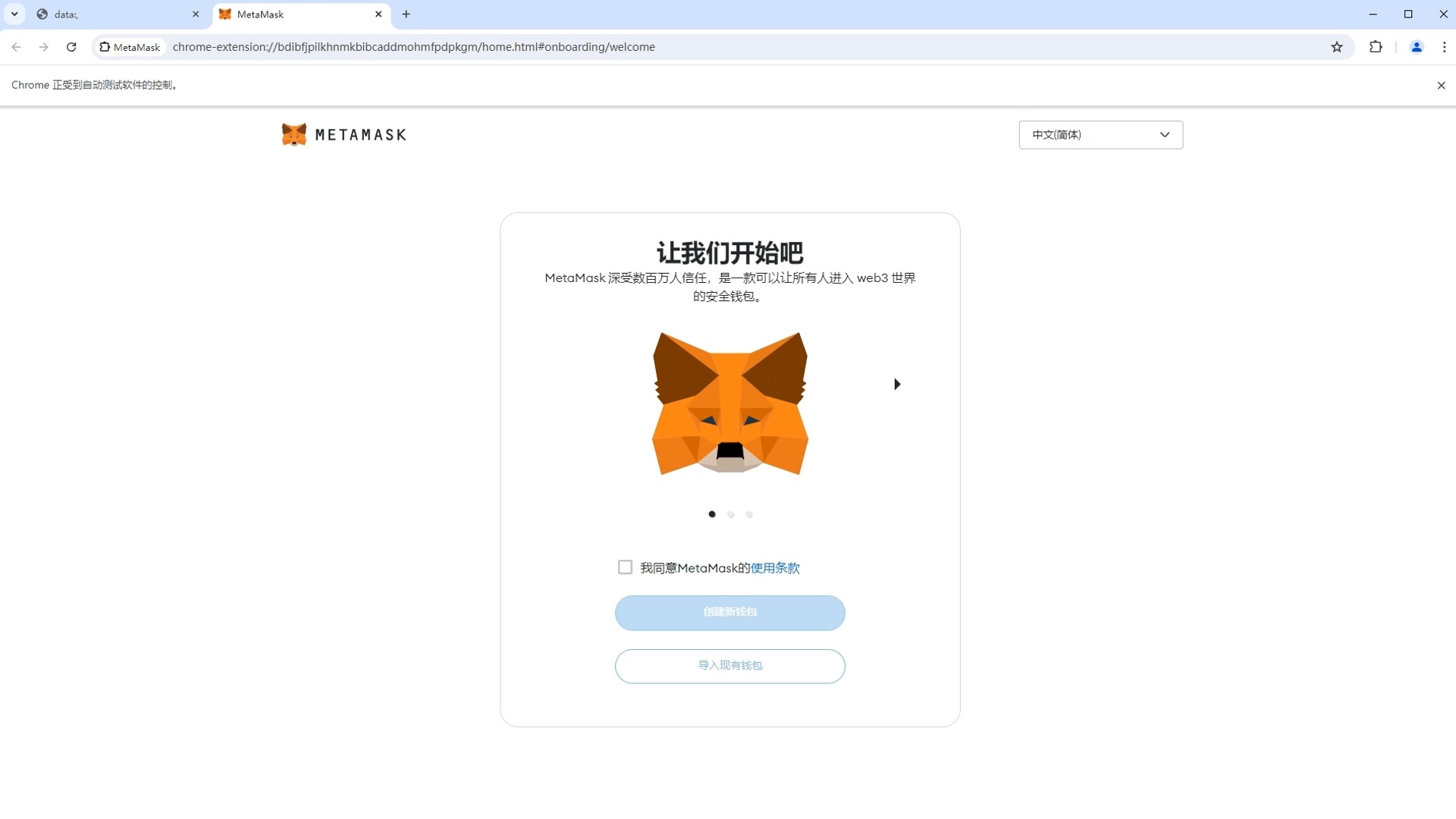Dismiss the Chrome automation warning banner
The height and width of the screenshot is (819, 1456).
point(1441,85)
